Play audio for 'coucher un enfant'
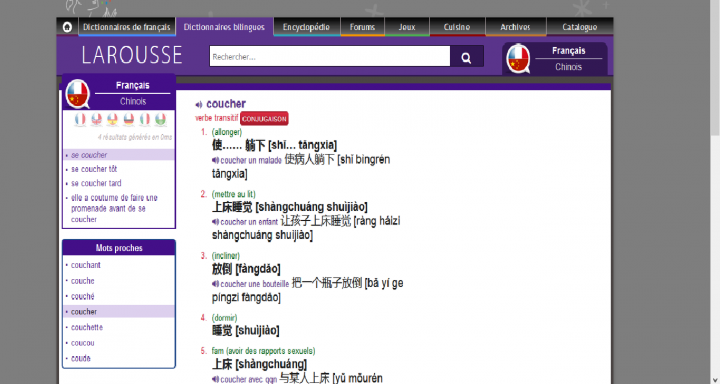 (x=215, y=222)
